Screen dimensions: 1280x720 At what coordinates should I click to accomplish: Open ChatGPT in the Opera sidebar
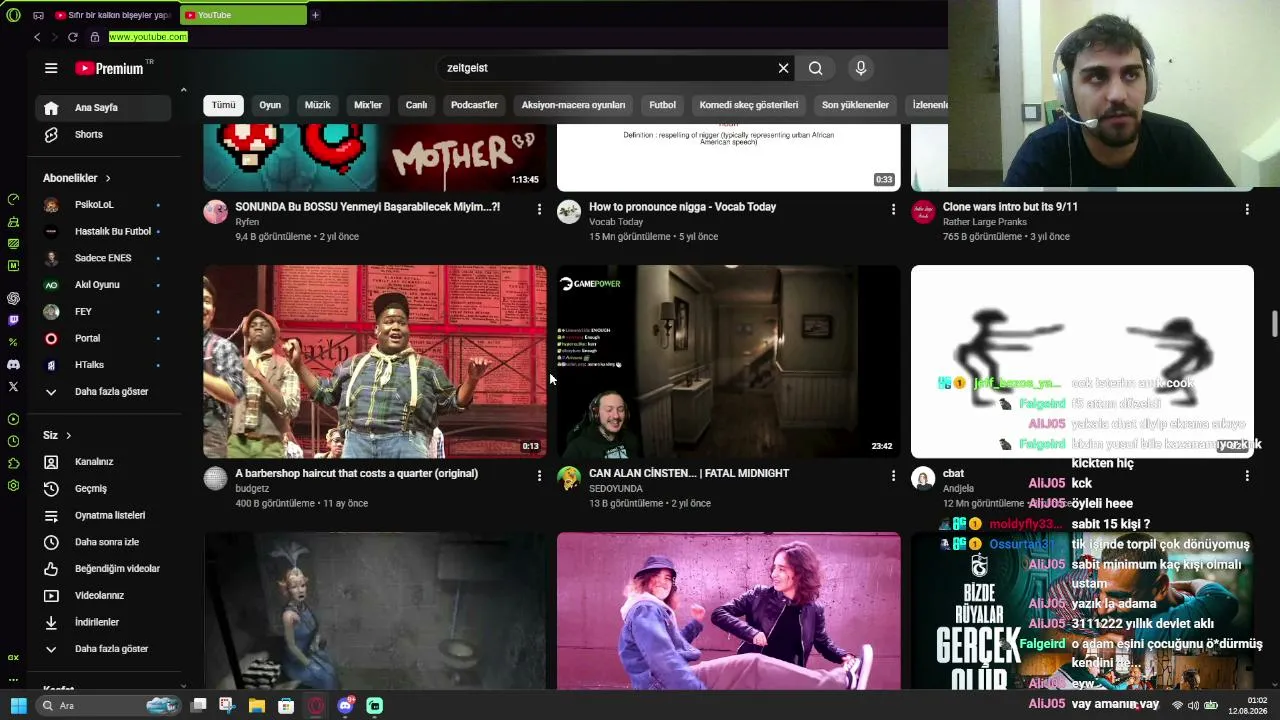click(13, 298)
